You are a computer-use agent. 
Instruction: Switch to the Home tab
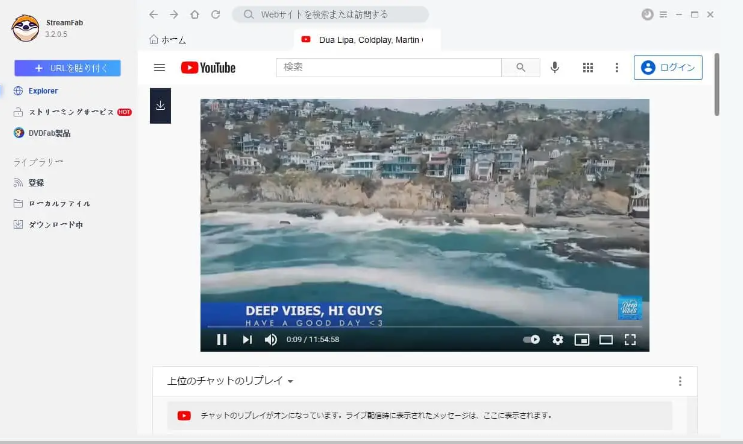[x=167, y=40]
